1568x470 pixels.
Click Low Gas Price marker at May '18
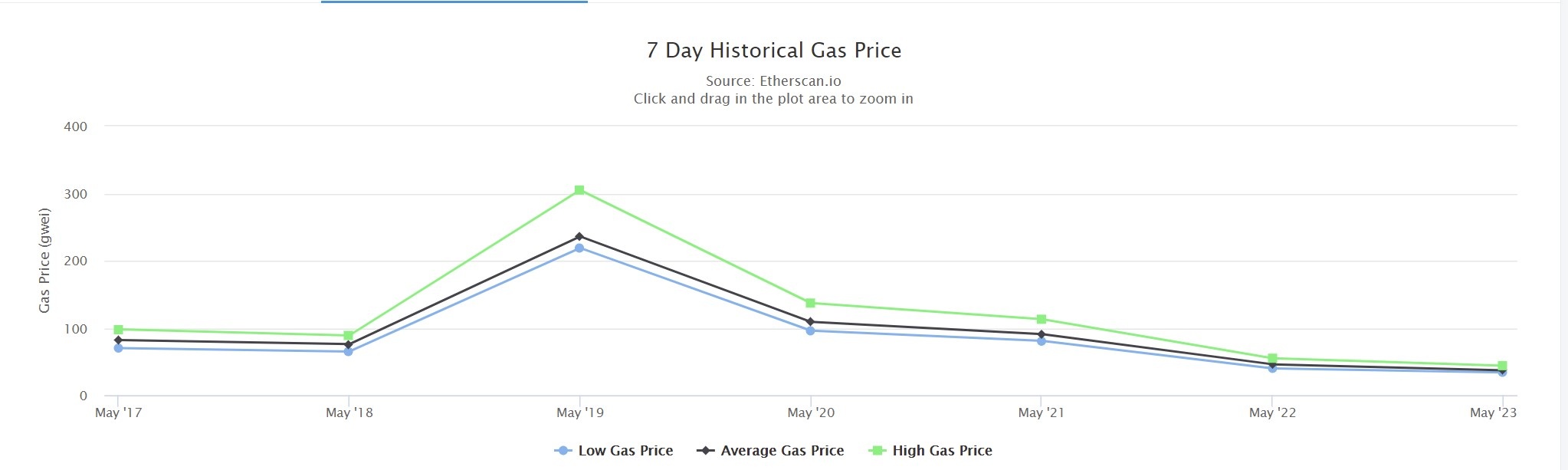pos(349,352)
